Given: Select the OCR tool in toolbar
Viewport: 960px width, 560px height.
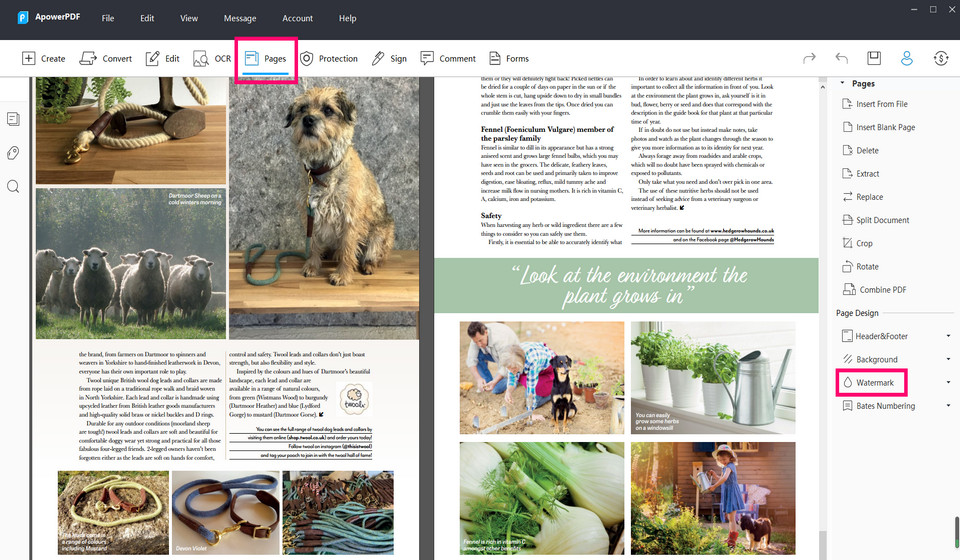Looking at the screenshot, I should click(x=212, y=58).
